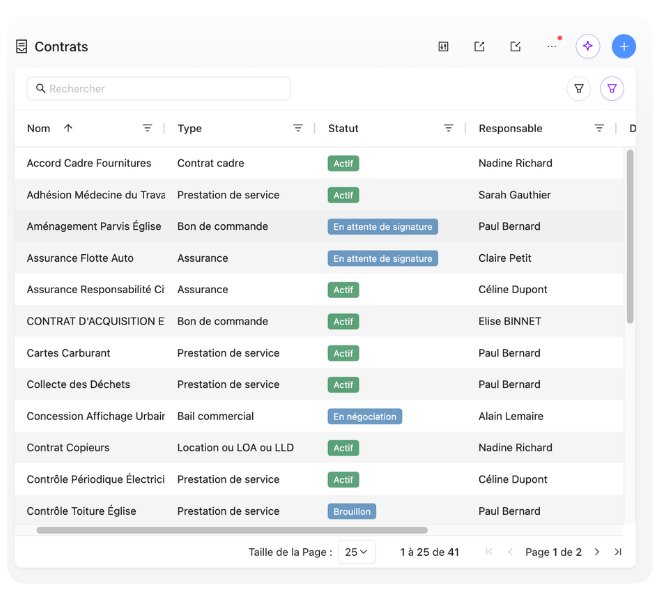Go to the next page
This screenshot has width=660, height=600.
pos(597,552)
